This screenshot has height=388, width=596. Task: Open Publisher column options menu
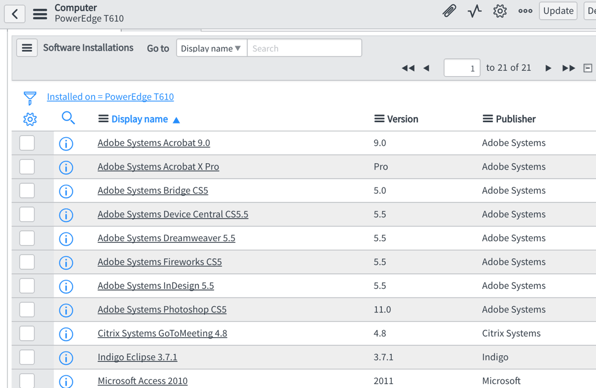488,119
